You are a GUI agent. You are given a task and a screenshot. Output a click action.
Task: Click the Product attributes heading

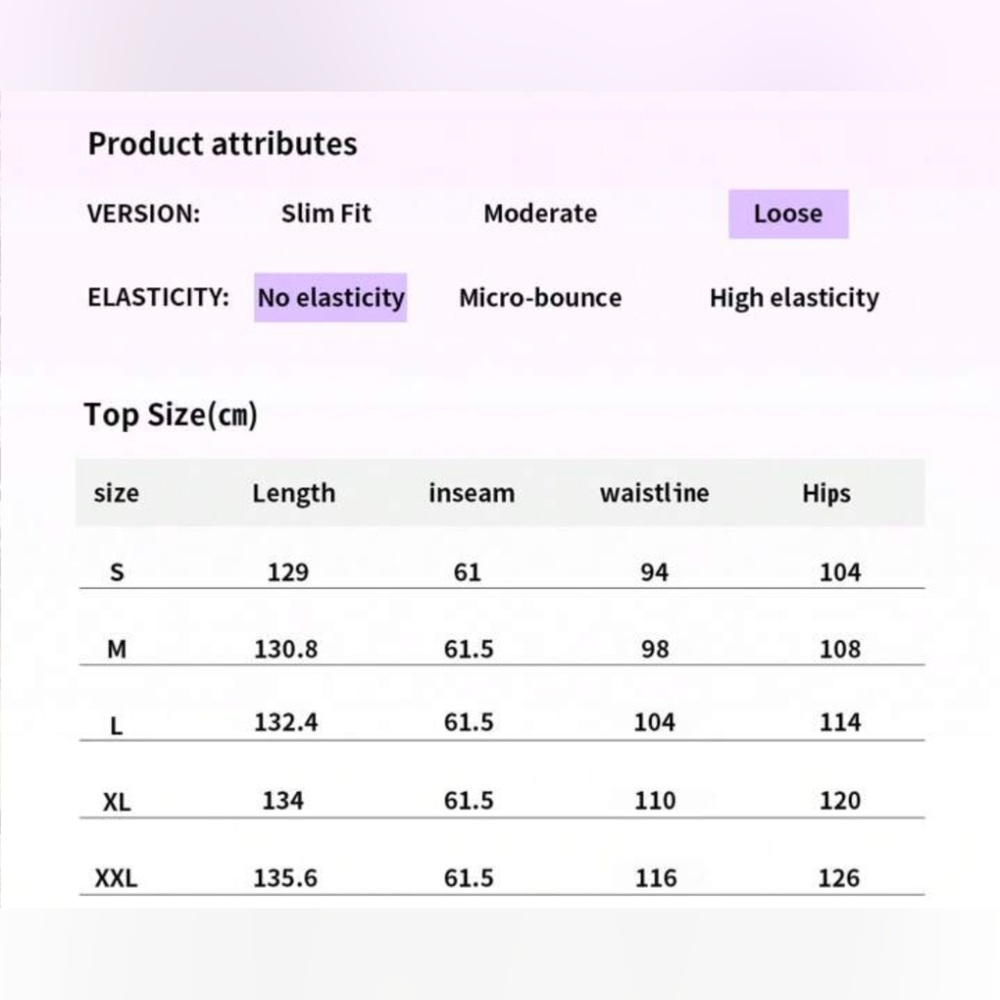pos(223,143)
